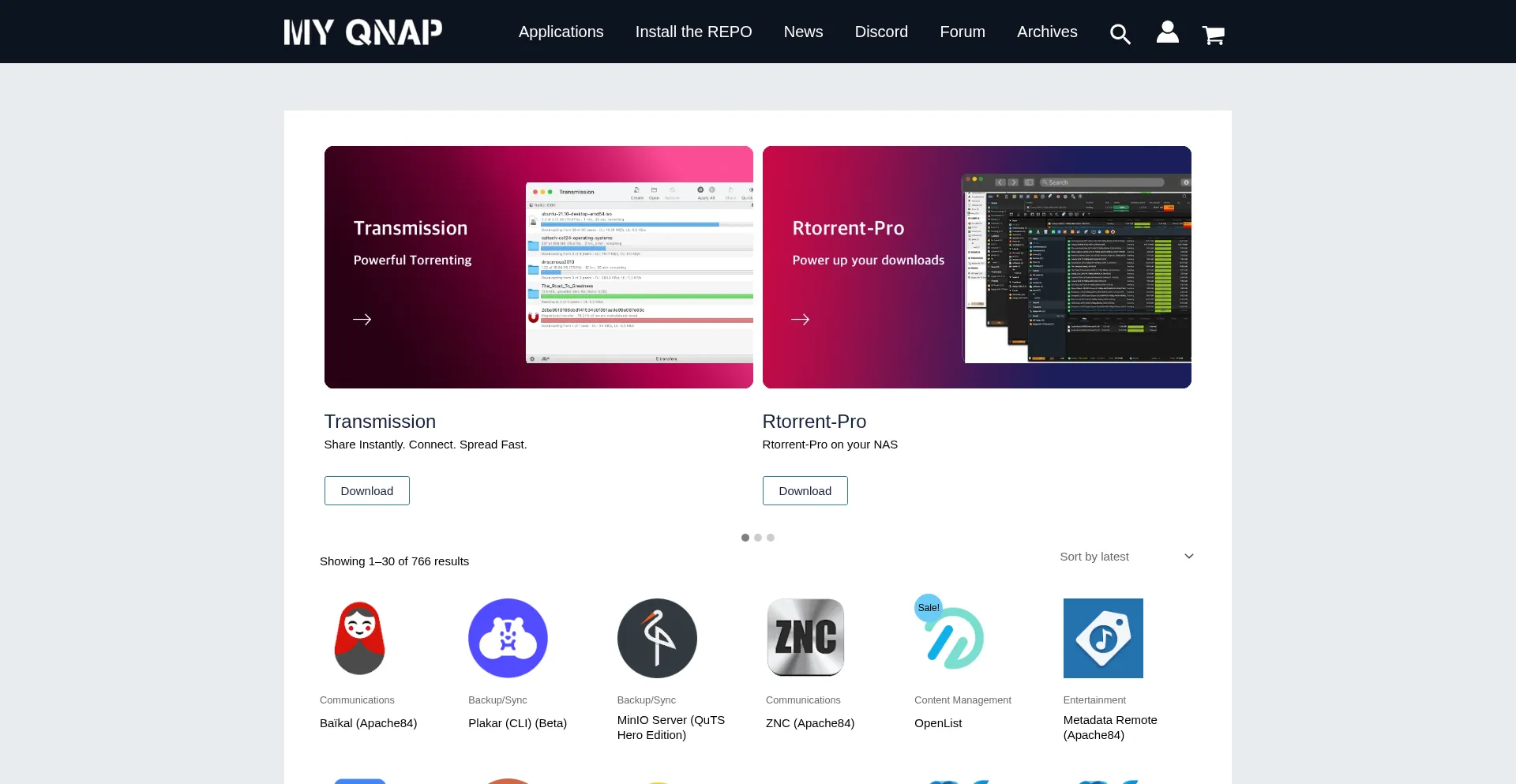Select the first carousel dot
This screenshot has width=1516, height=784.
pyautogui.click(x=745, y=538)
